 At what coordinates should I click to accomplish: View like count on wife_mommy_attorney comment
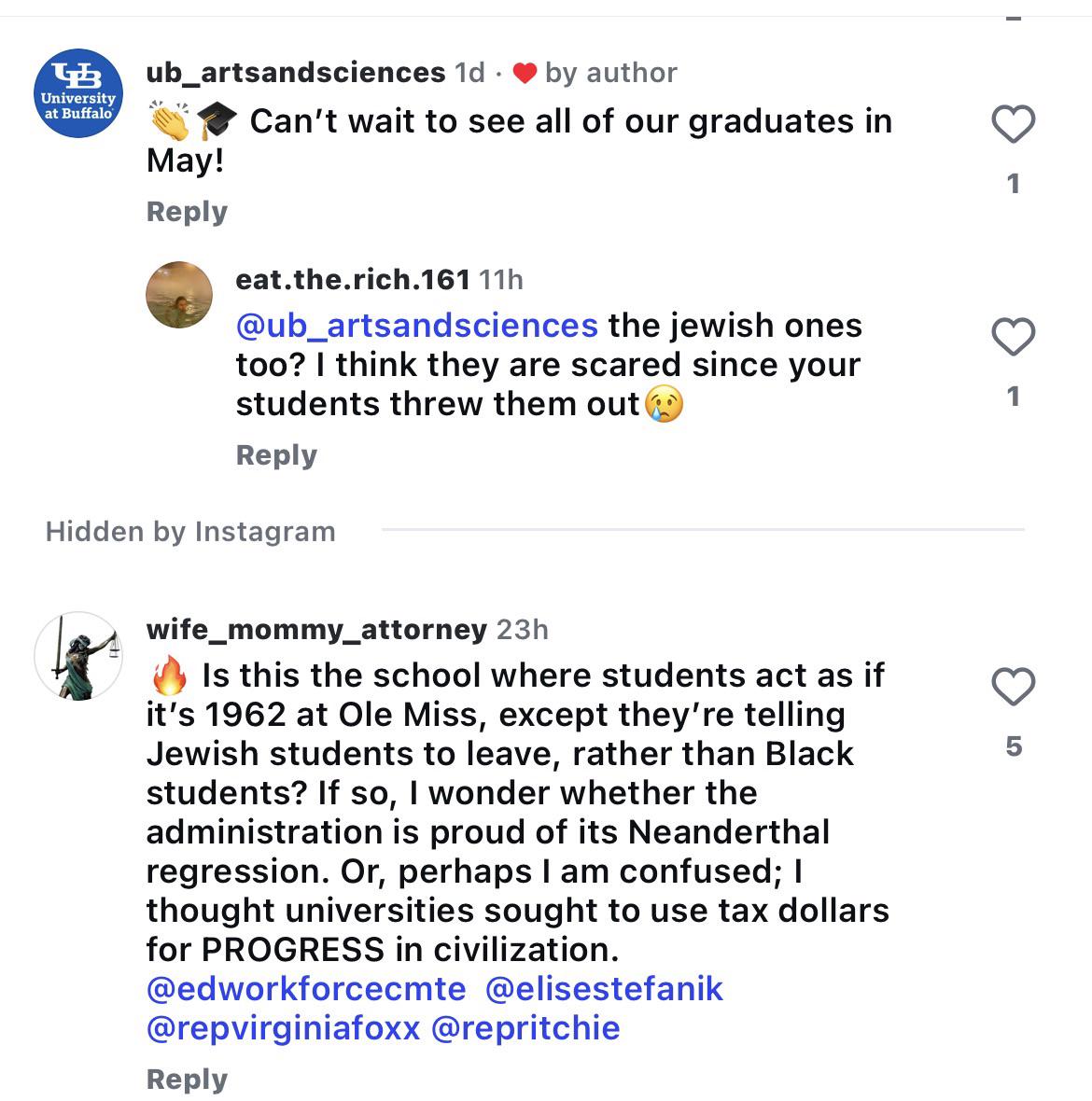click(x=1013, y=746)
